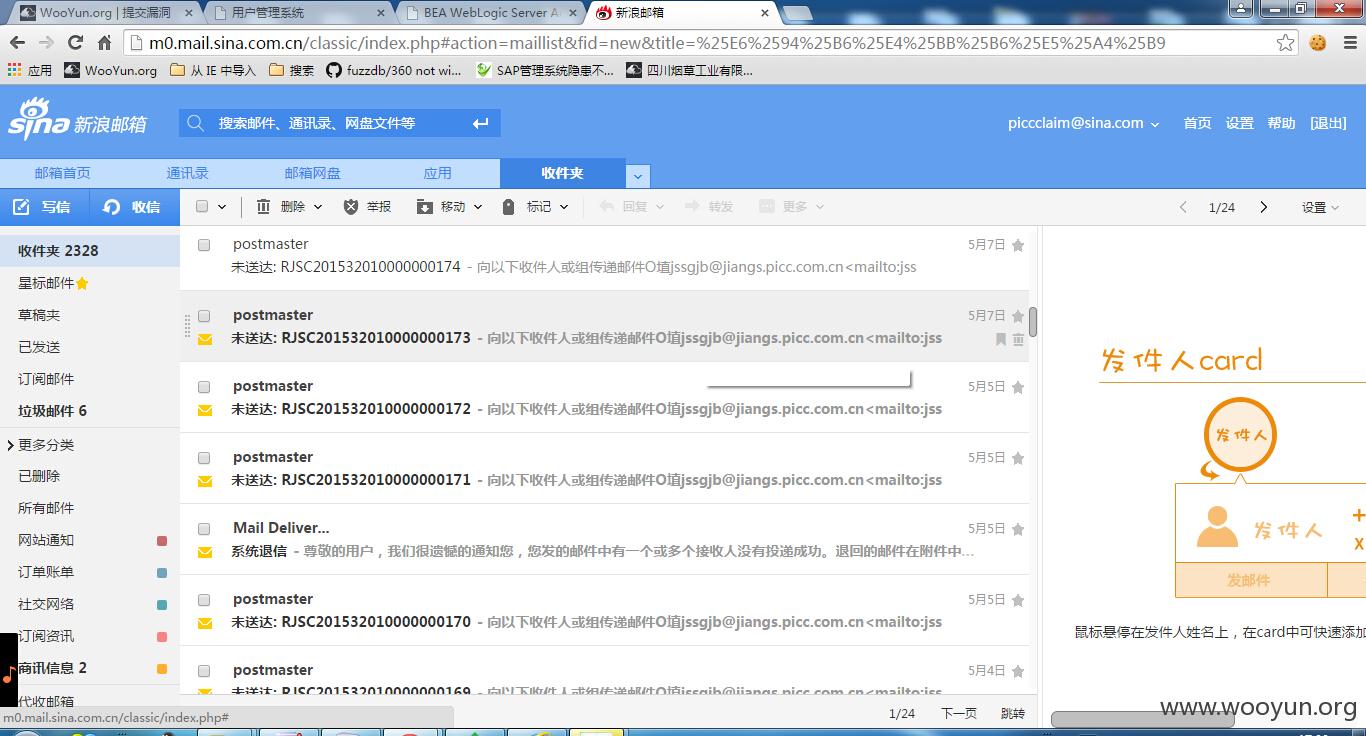Click 首页 link in header

1197,123
